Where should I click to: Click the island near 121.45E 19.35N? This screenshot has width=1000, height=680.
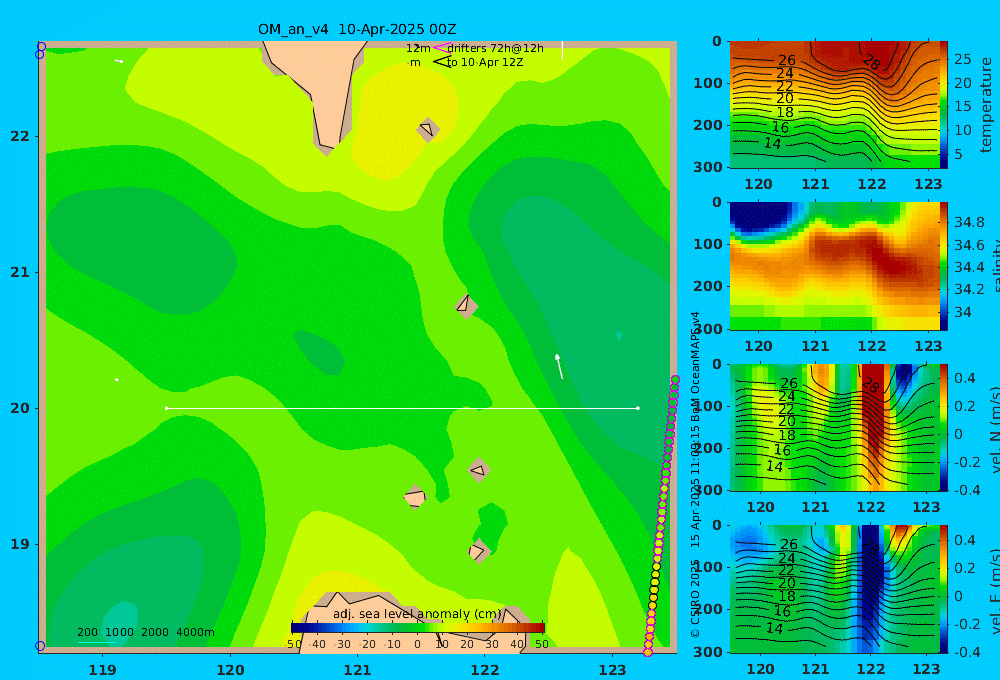(x=415, y=497)
